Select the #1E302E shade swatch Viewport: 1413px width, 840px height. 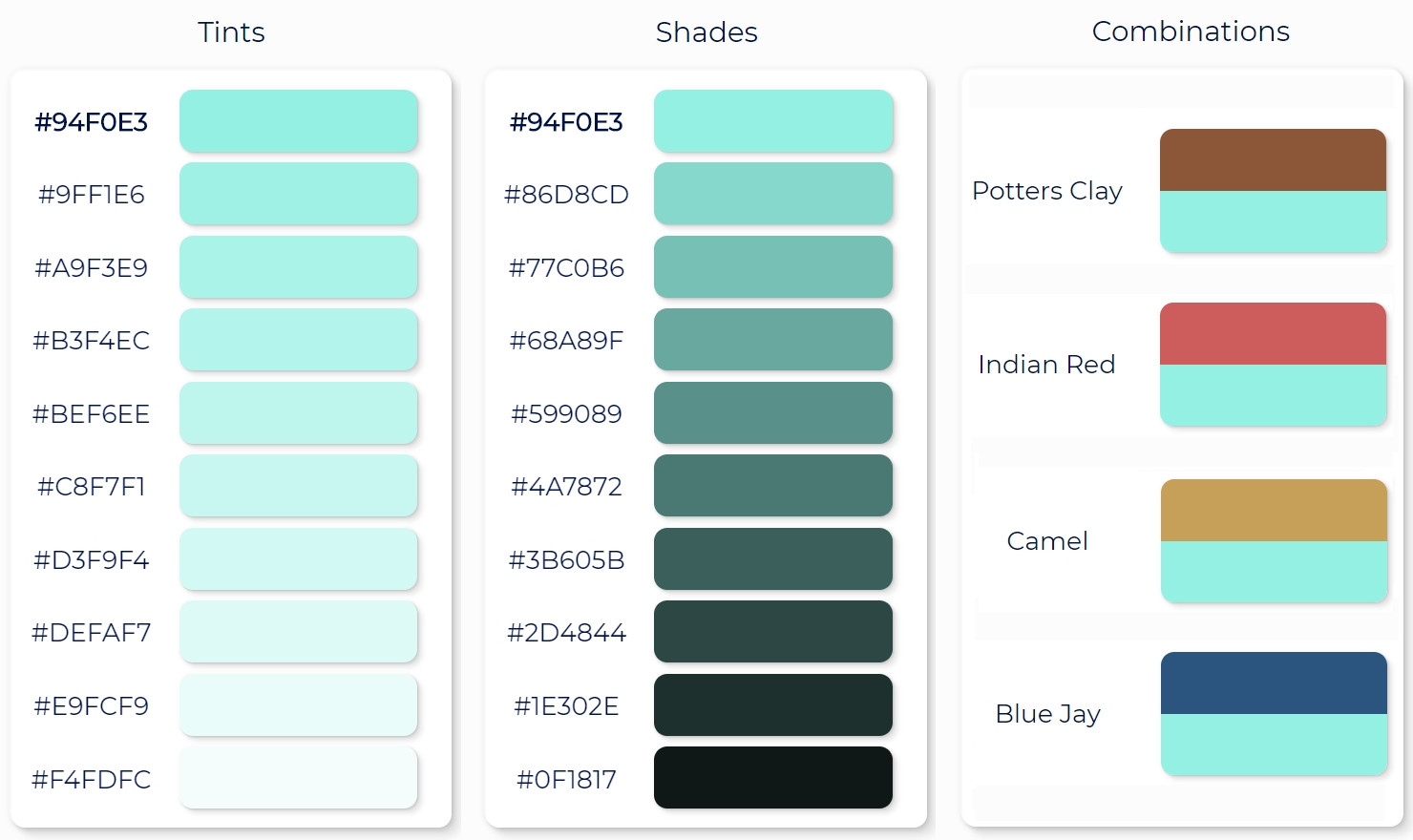[772, 705]
